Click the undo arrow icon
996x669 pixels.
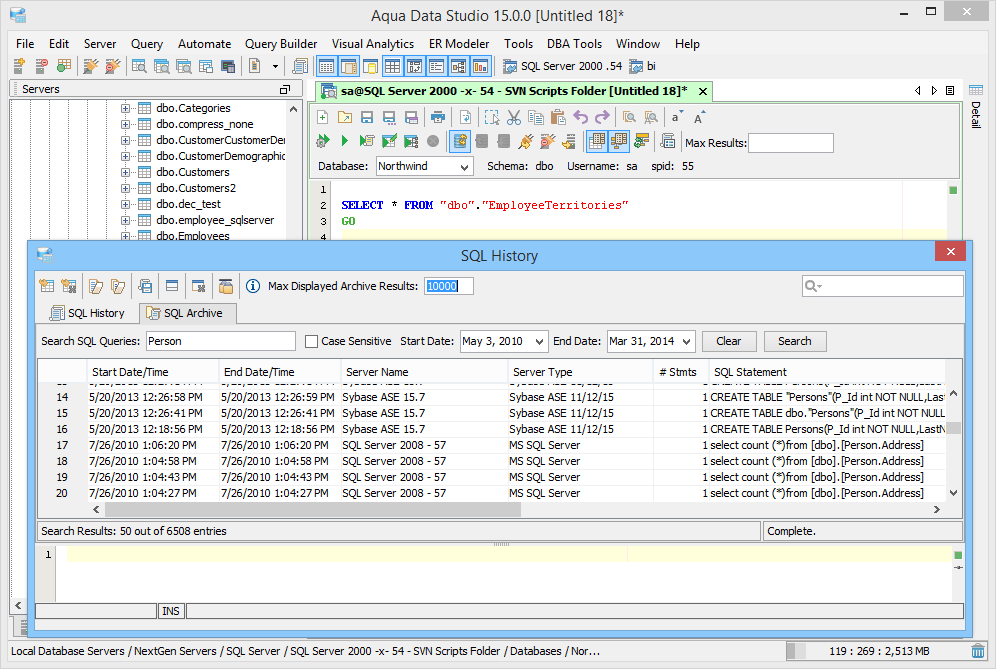click(x=580, y=117)
